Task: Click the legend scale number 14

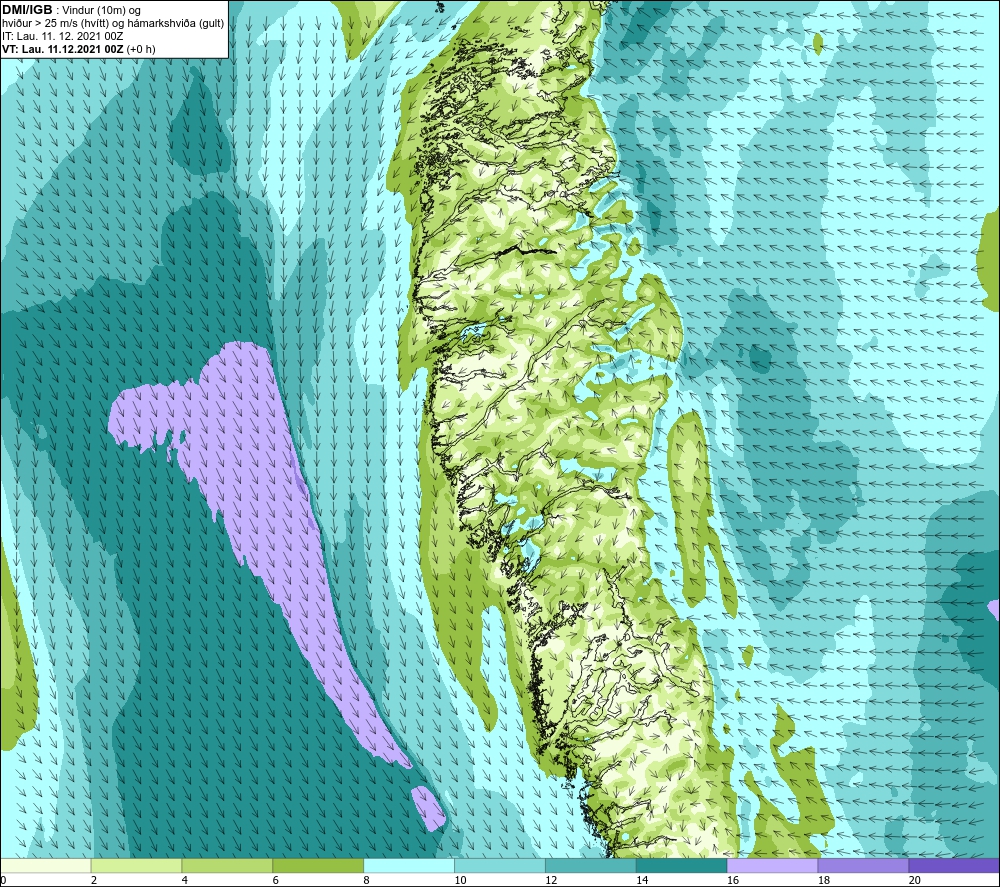Action: coord(642,880)
